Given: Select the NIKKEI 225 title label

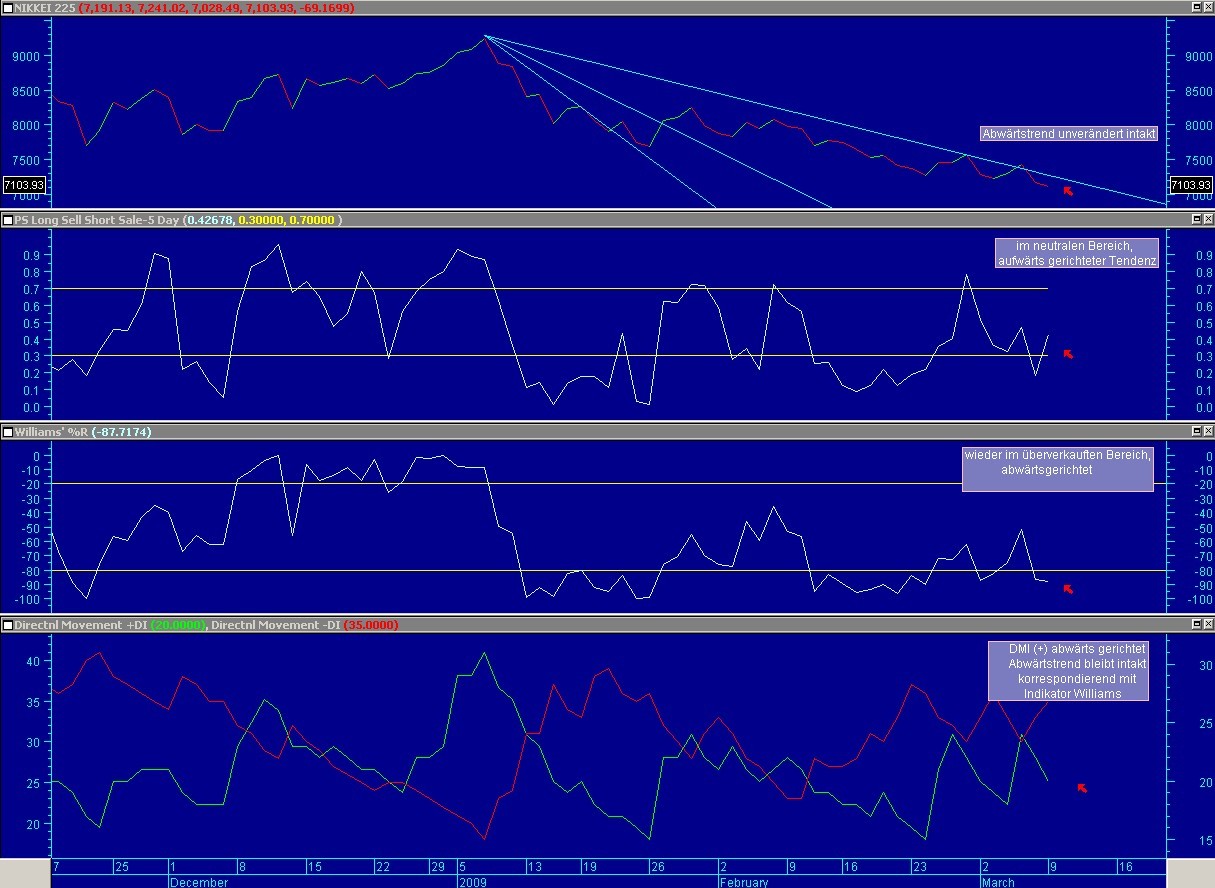Looking at the screenshot, I should (x=45, y=8).
